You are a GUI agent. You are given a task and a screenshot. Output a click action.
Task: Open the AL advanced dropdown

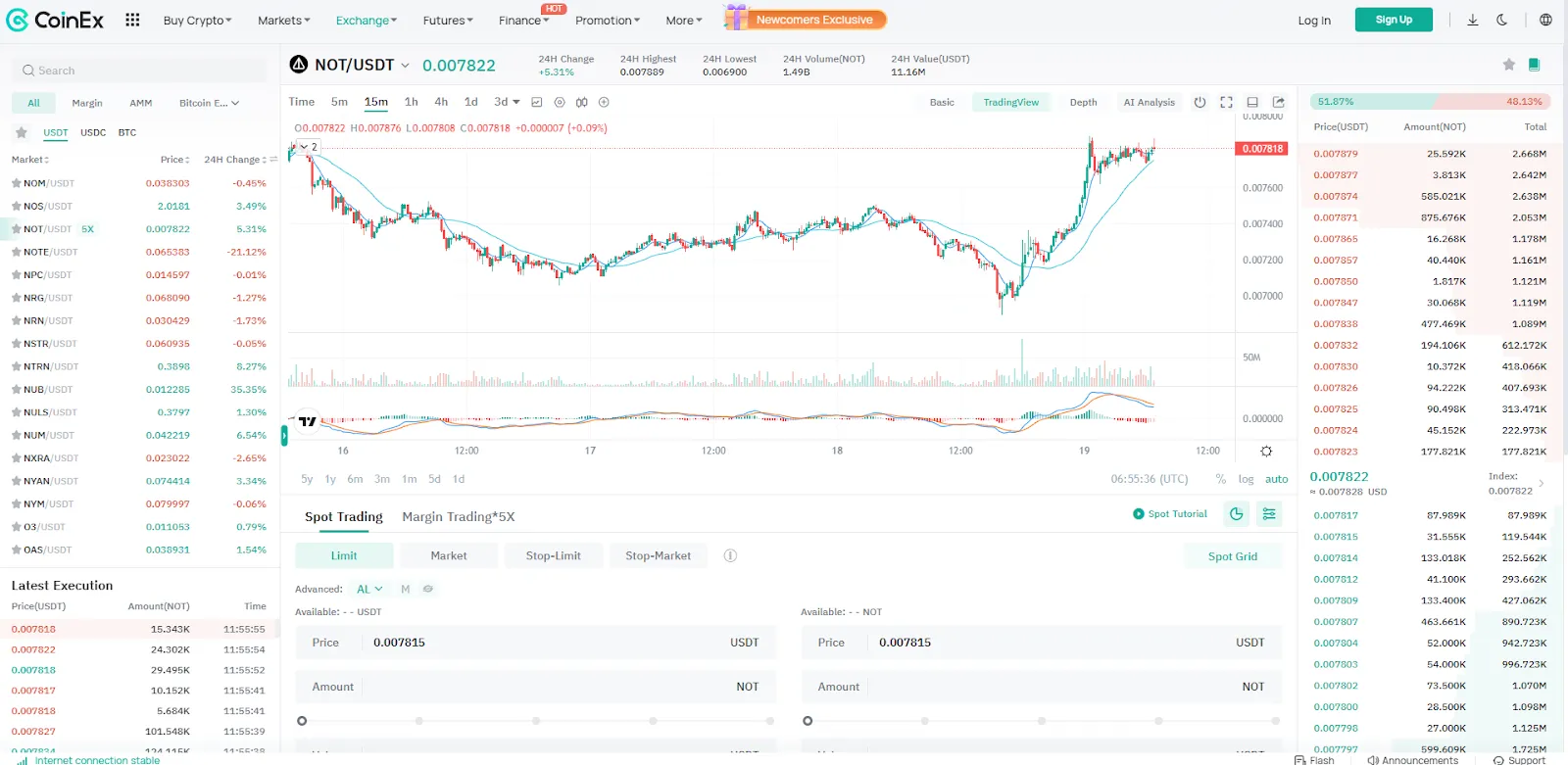click(x=369, y=589)
